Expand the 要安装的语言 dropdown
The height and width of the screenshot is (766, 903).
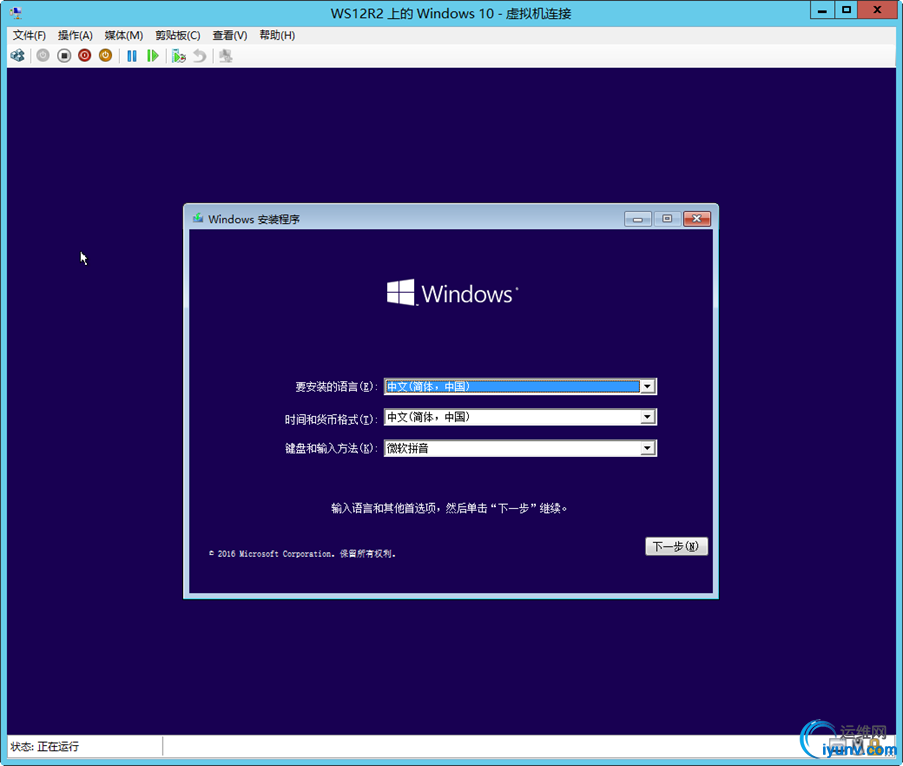tap(648, 386)
